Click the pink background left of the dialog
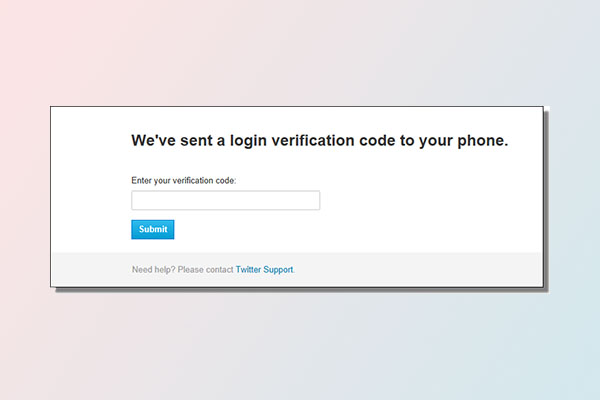600x400 pixels. click(x=25, y=200)
